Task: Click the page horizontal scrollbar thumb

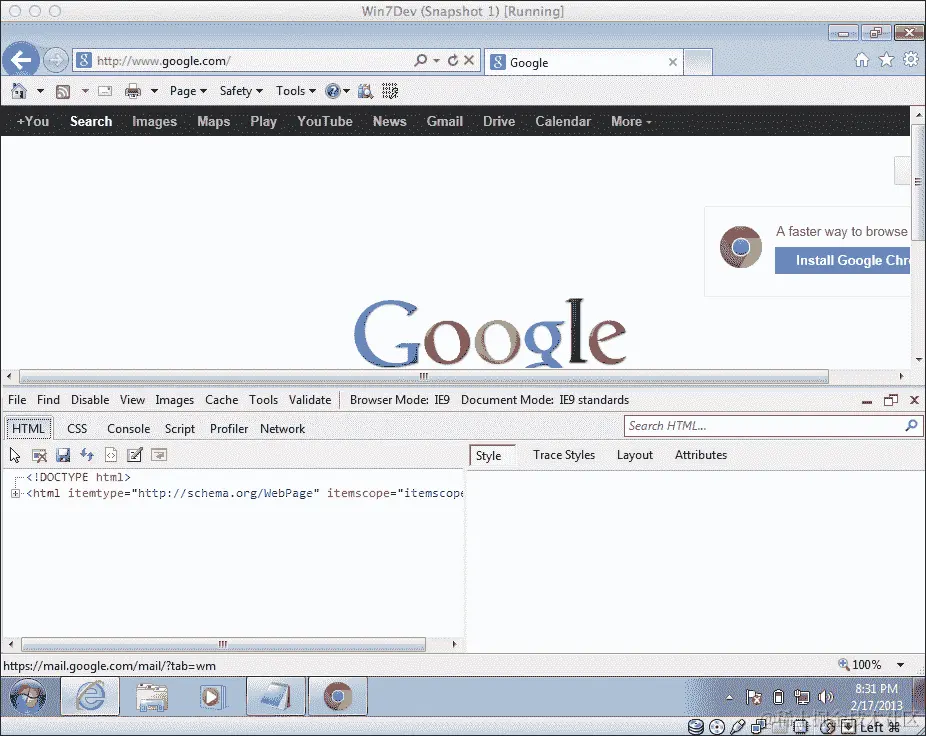Action: [x=424, y=376]
